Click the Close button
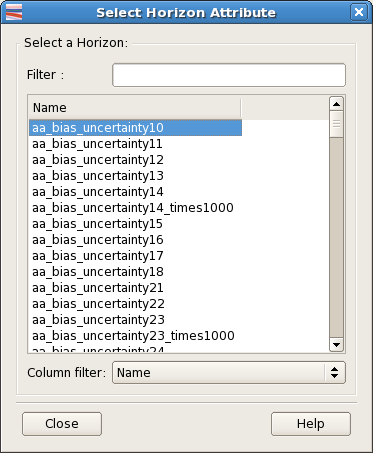The image size is (373, 453). [62, 424]
